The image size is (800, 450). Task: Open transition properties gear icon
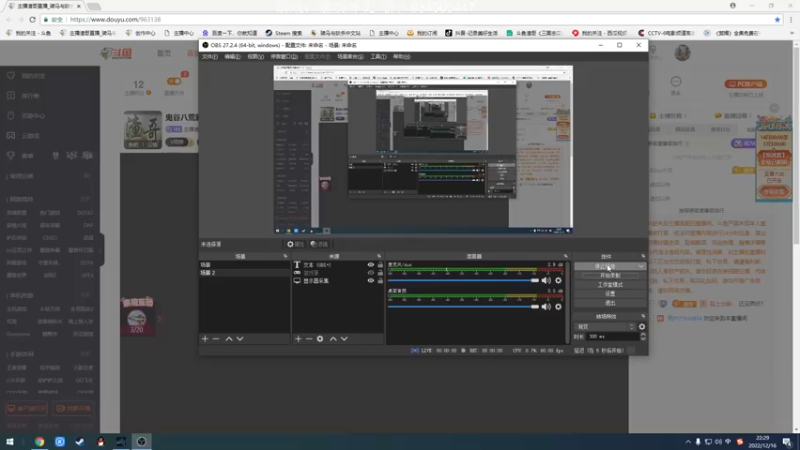pos(642,327)
